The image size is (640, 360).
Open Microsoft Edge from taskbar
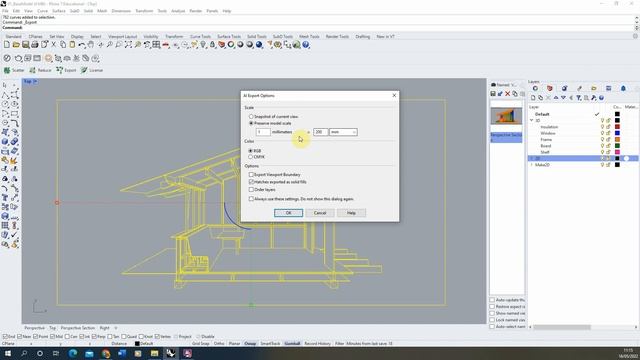73,353
